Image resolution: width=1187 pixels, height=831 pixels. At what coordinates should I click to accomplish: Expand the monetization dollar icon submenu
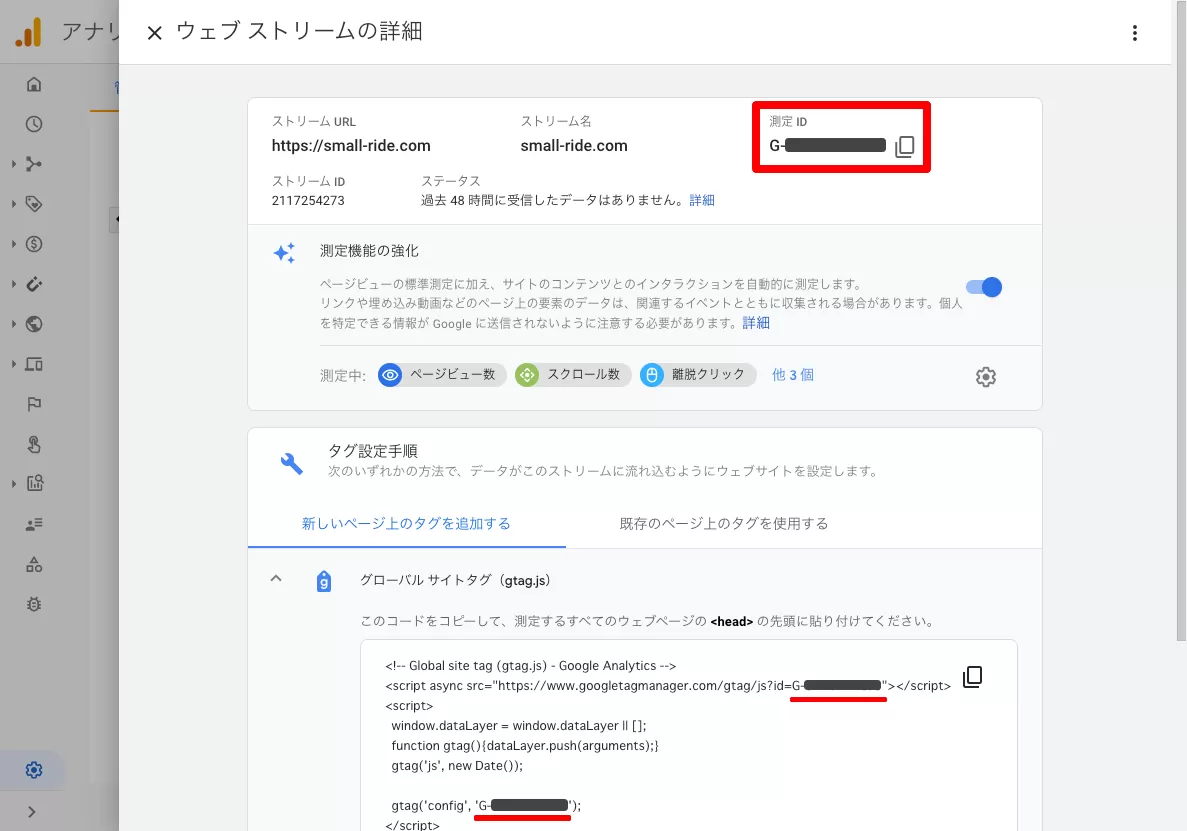click(x=34, y=244)
